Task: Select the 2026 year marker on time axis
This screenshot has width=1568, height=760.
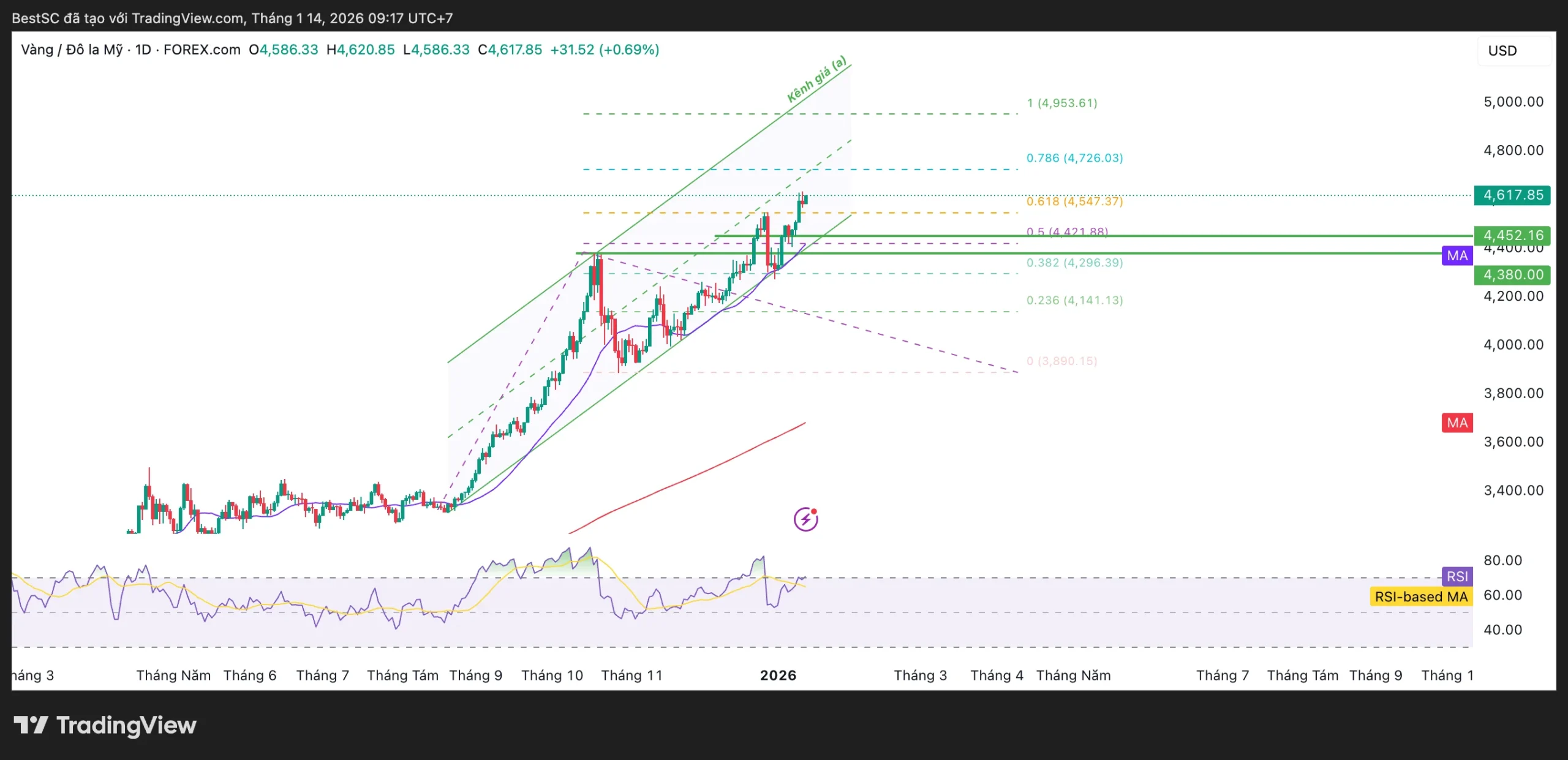Action: [x=778, y=675]
